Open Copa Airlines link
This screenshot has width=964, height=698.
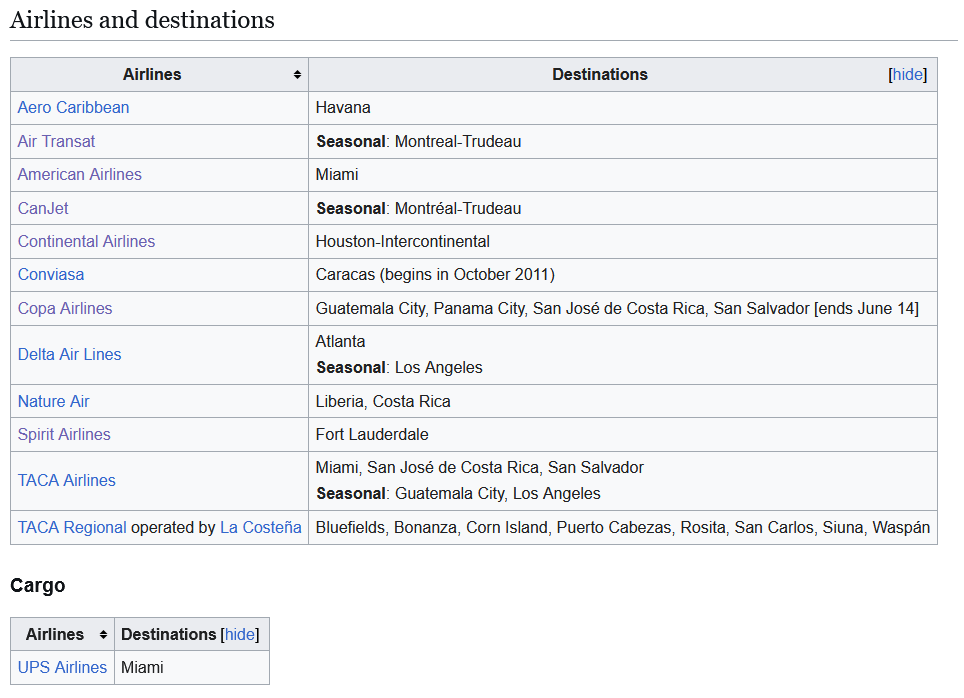click(x=65, y=309)
